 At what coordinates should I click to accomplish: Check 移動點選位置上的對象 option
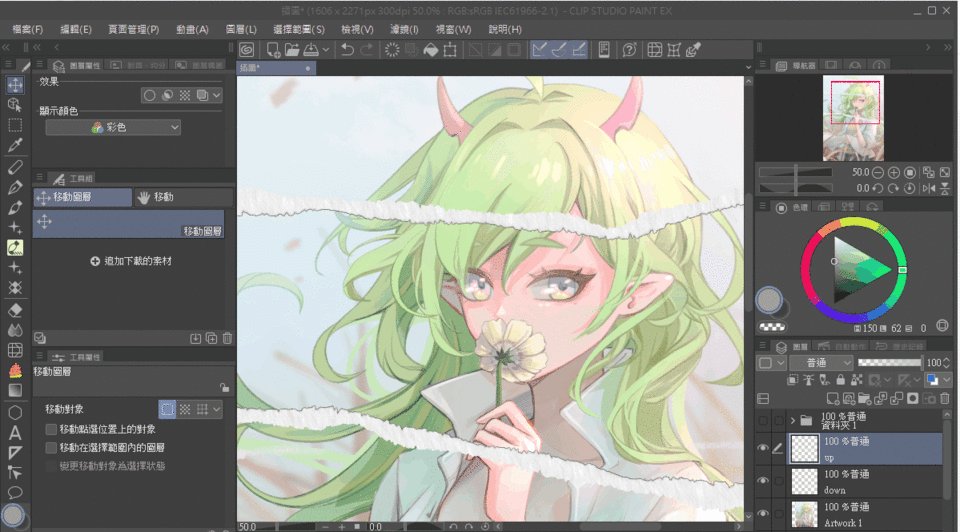pos(51,429)
